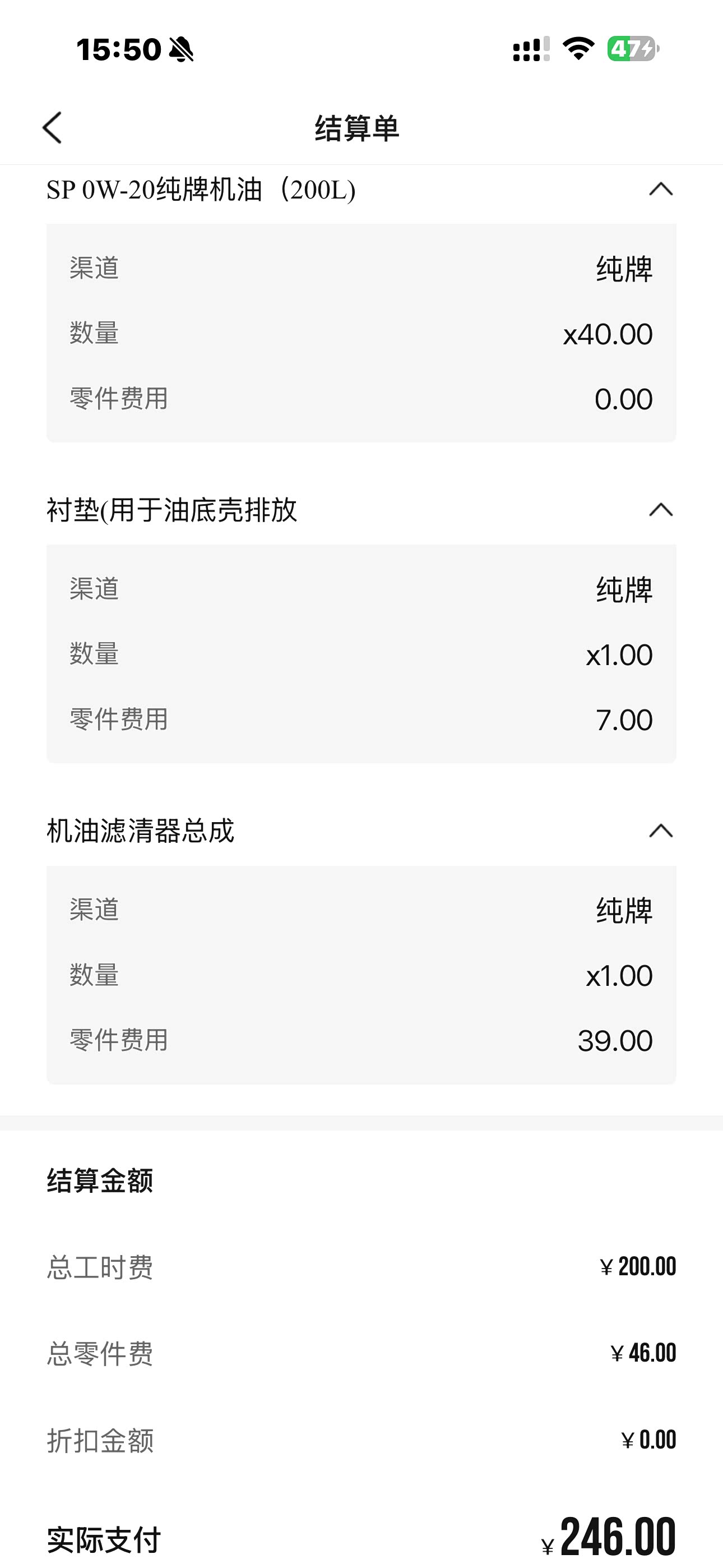Image resolution: width=723 pixels, height=1568 pixels.
Task: Select the SP 0W-20纯牌机油 (200L) item title
Action: point(201,190)
